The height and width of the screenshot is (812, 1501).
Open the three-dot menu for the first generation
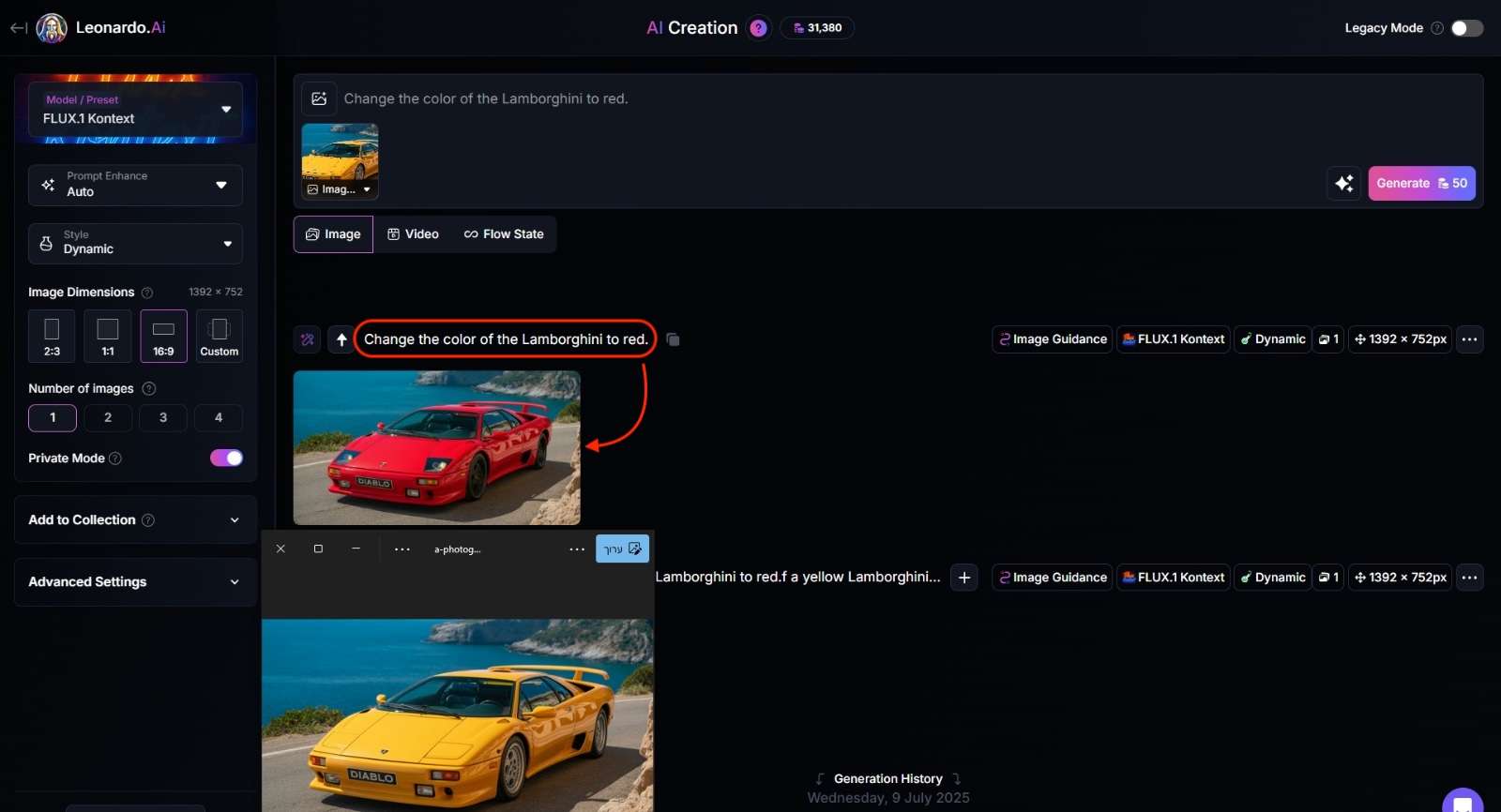(x=1470, y=339)
